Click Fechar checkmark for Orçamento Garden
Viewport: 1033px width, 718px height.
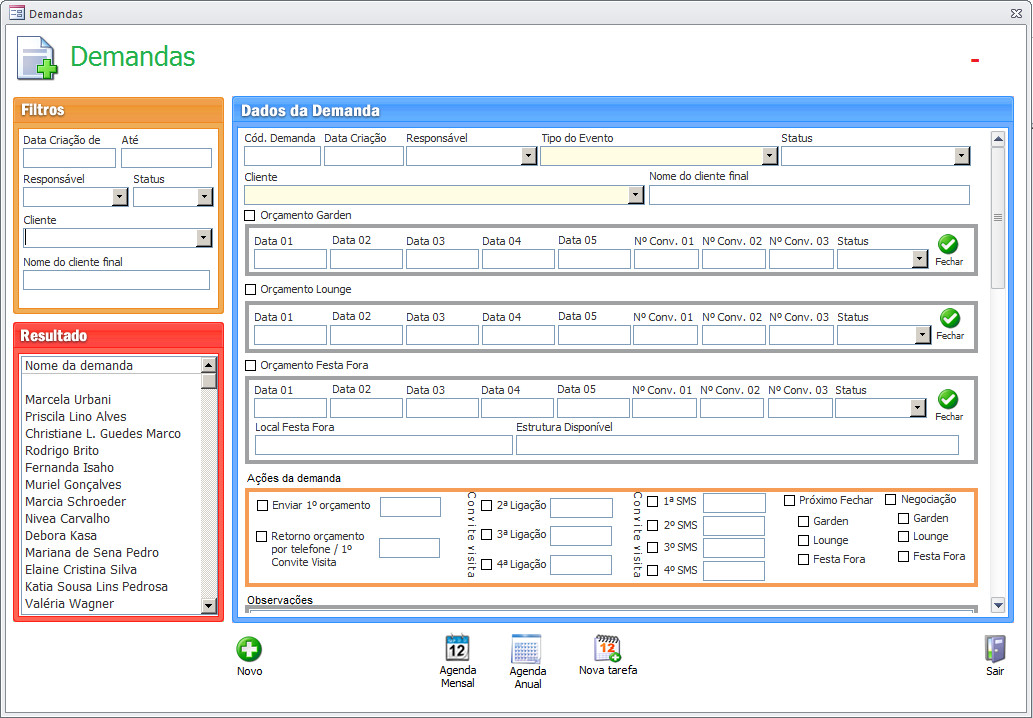(948, 244)
